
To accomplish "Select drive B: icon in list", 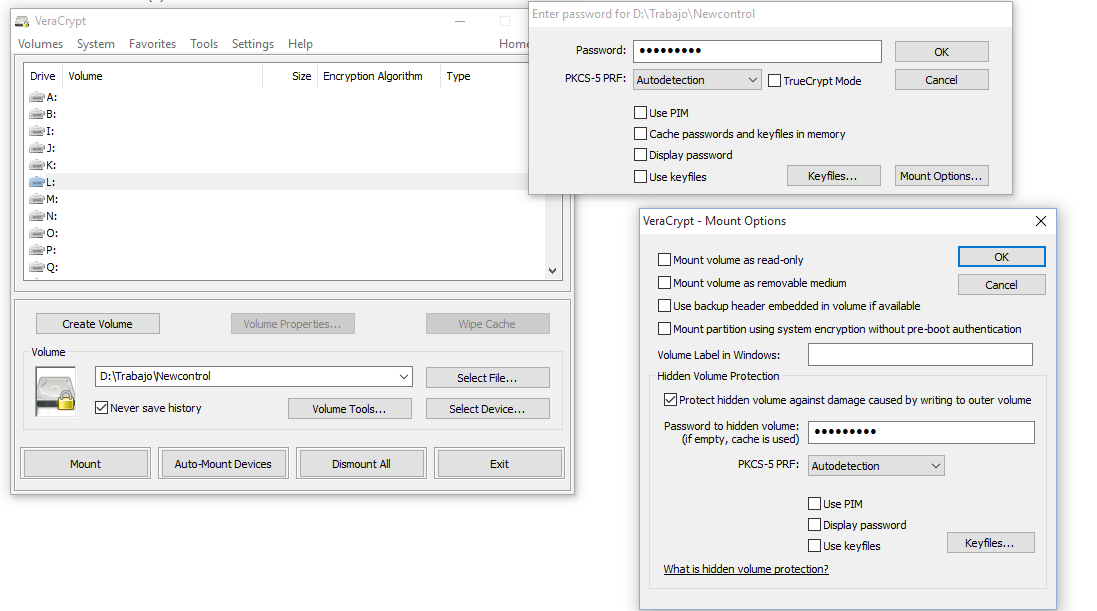I will (36, 113).
